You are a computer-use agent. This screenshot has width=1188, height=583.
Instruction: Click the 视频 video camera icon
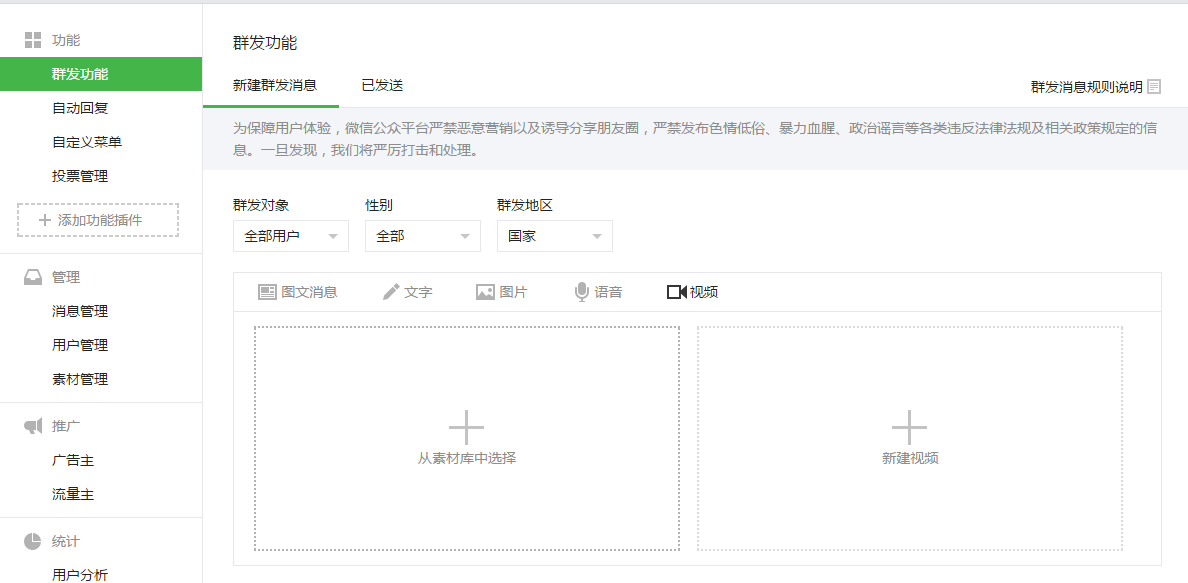677,291
